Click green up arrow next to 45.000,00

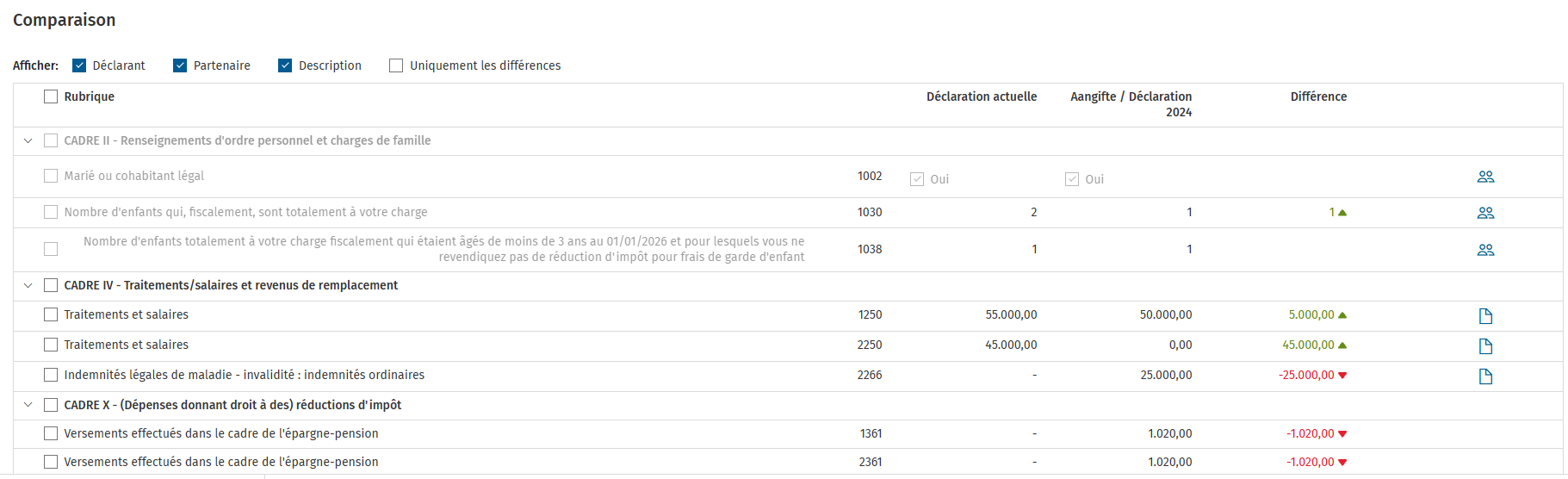[1342, 345]
